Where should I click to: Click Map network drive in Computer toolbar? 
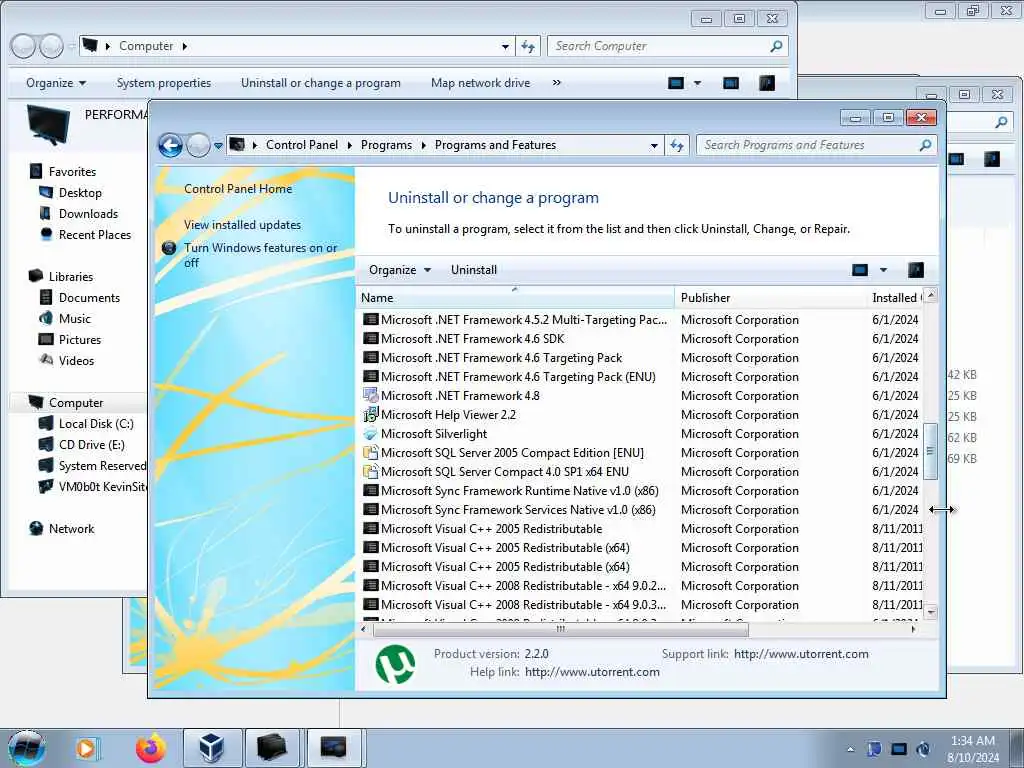480,83
